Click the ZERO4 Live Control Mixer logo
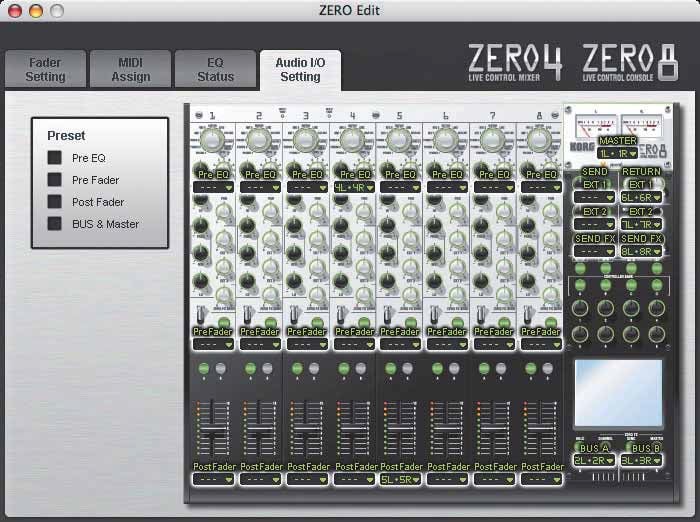This screenshot has height=522, width=700. 515,62
